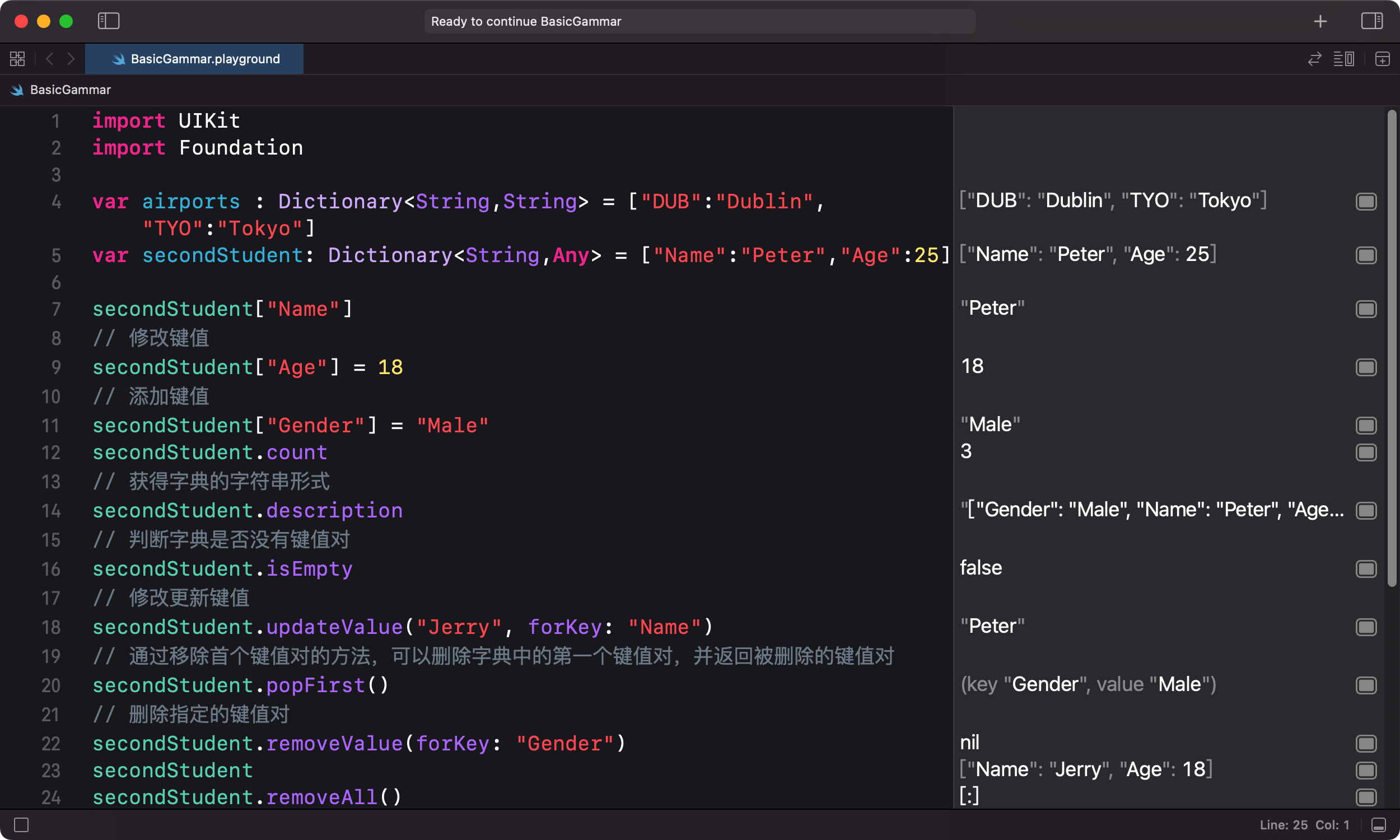Show result viewer for "Male" result

click(x=1366, y=426)
